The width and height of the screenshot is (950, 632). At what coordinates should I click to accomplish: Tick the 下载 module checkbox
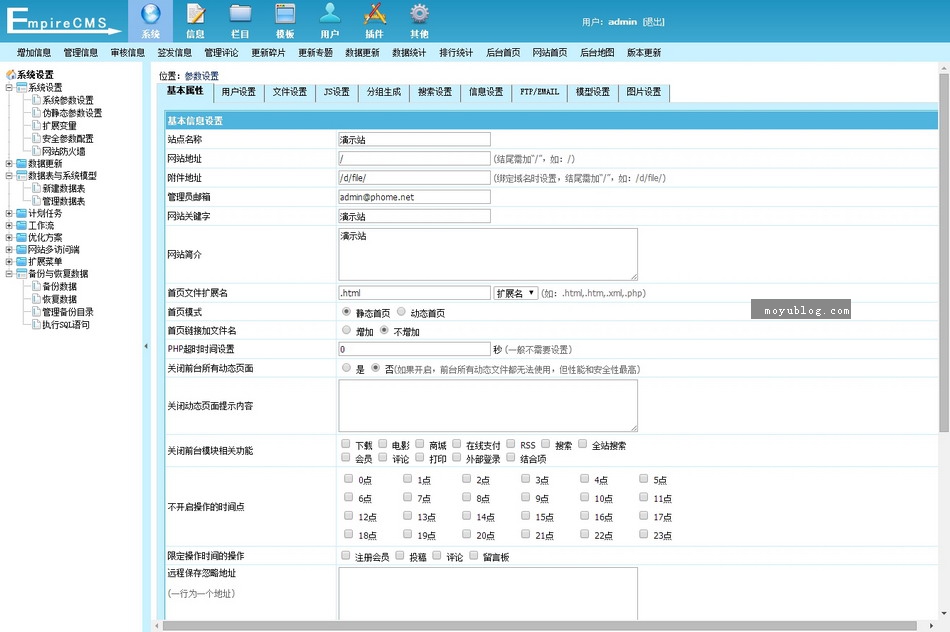345,444
